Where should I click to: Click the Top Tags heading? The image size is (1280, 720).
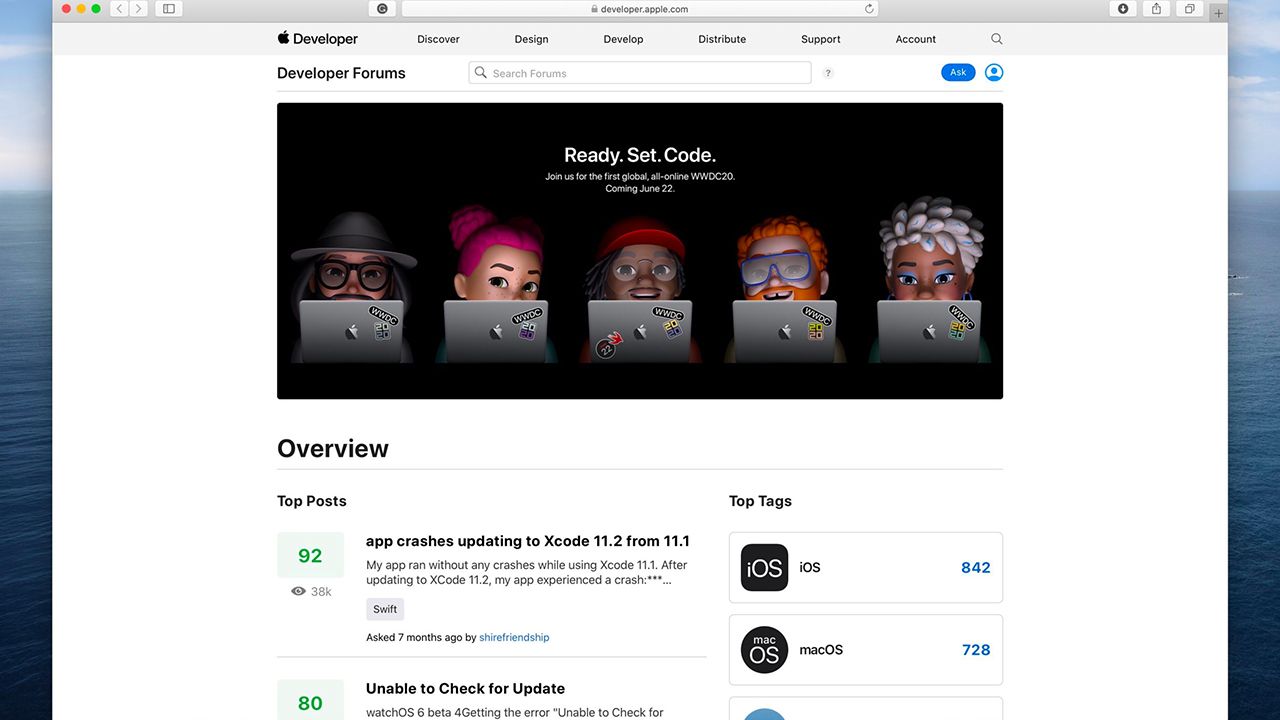click(760, 501)
